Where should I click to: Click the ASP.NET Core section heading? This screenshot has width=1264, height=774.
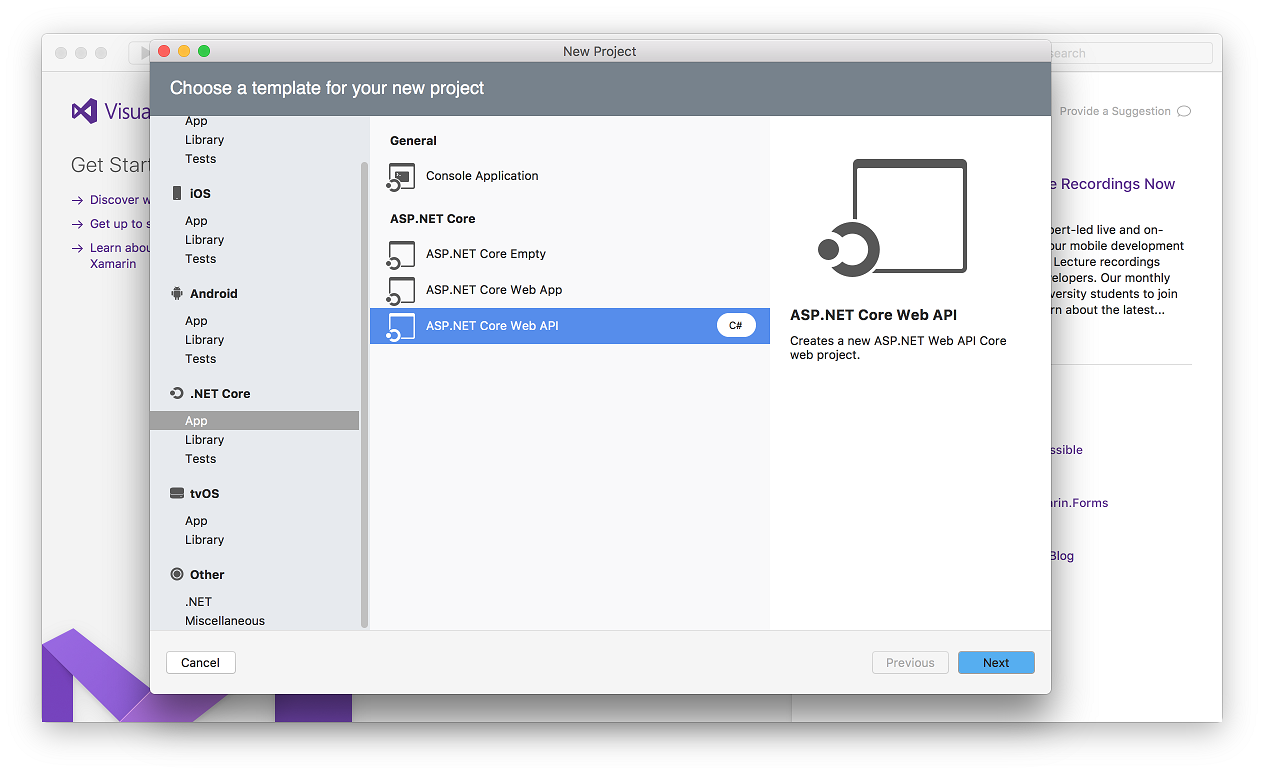433,219
